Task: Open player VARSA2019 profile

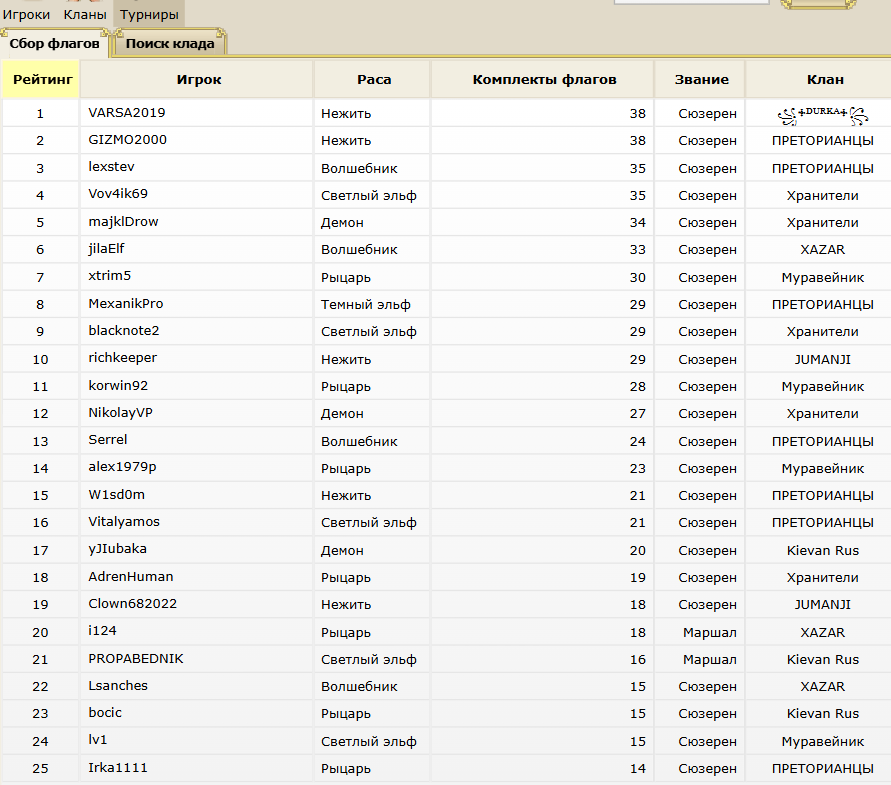Action: (x=126, y=113)
